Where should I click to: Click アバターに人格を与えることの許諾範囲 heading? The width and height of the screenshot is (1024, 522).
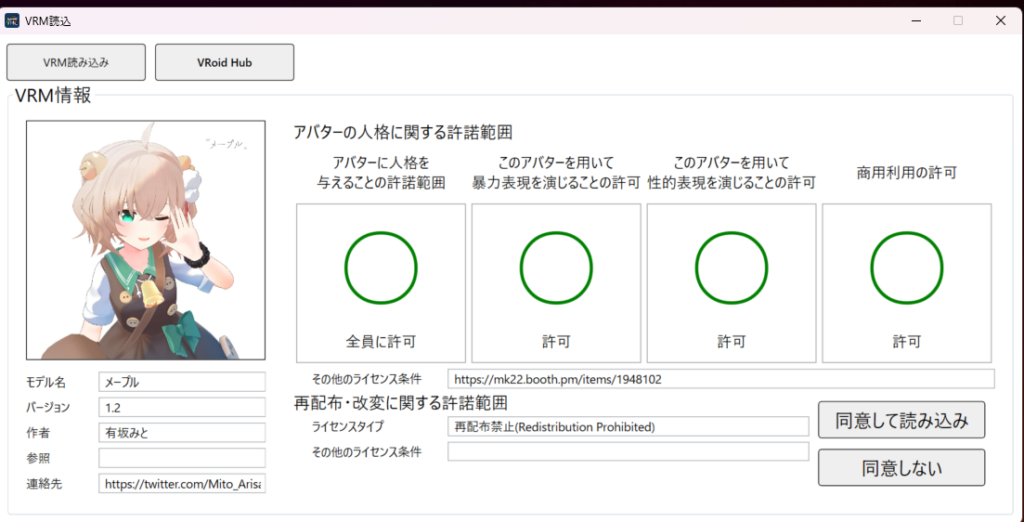coord(381,172)
